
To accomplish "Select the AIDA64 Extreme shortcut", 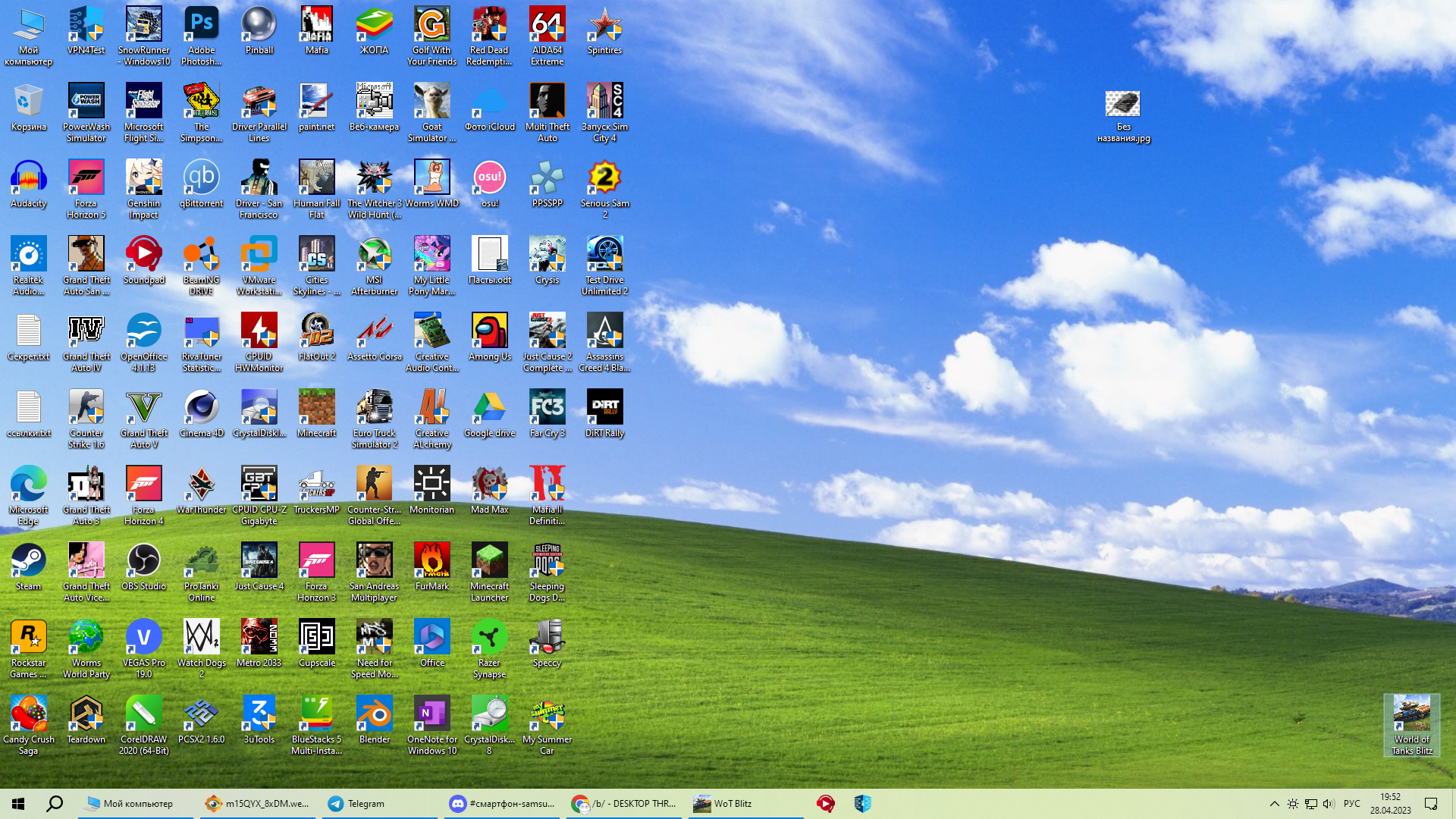I will tap(548, 36).
